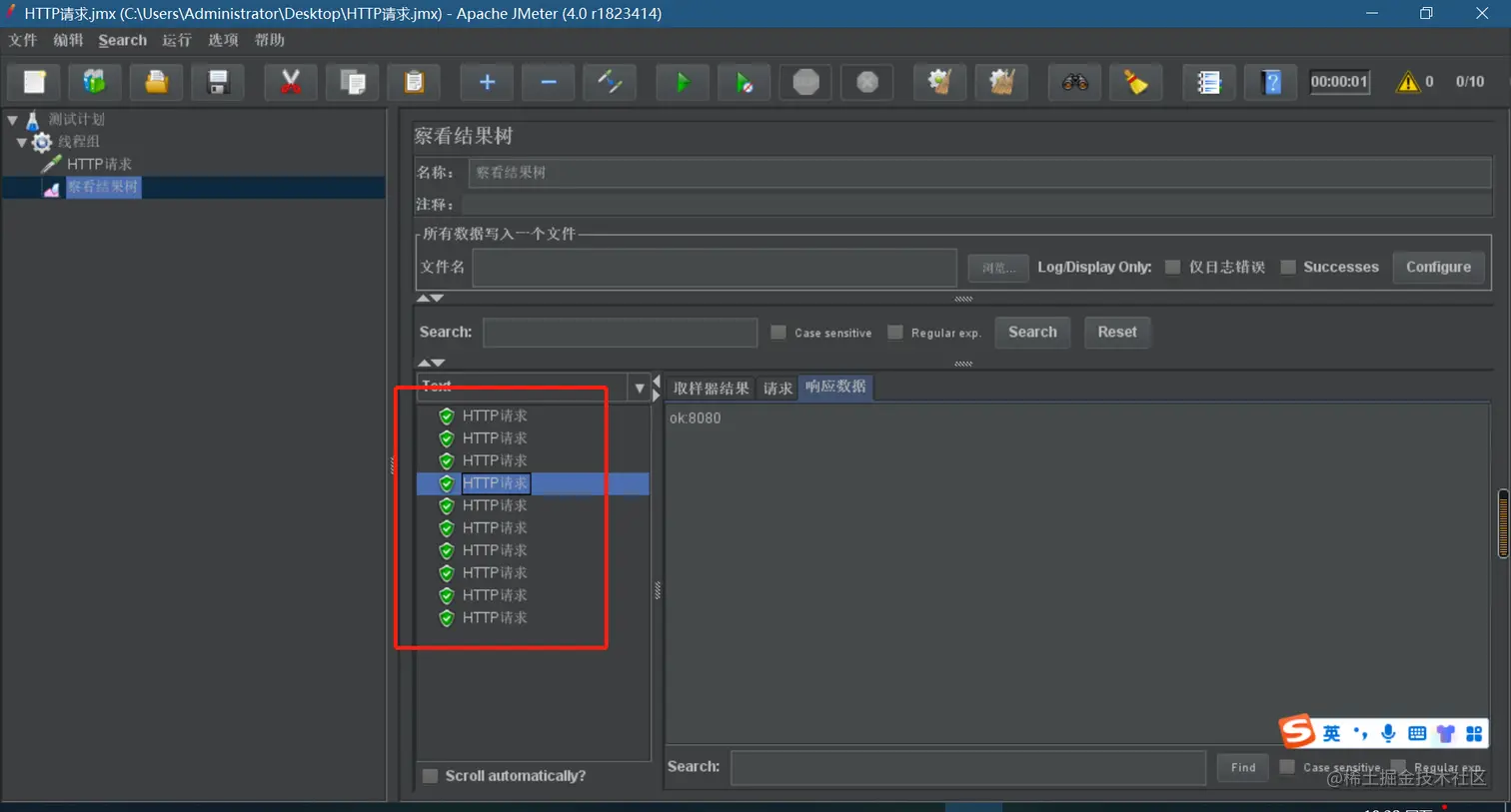
Task: Click the Stop test toolbar icon
Action: (x=805, y=82)
